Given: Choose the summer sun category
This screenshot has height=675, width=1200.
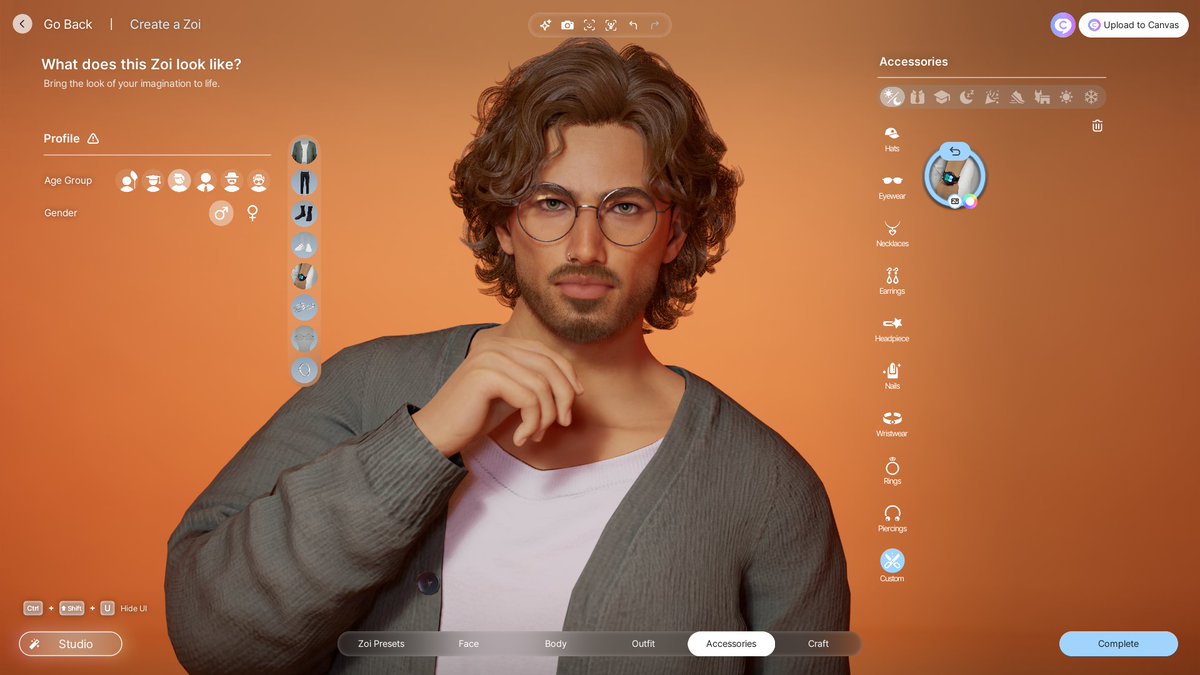Looking at the screenshot, I should click(1067, 97).
